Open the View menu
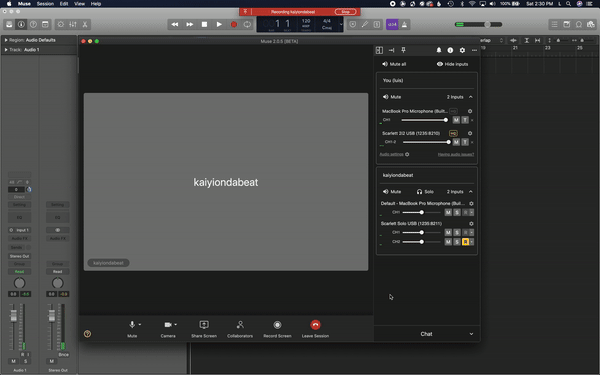The image size is (600, 375). pos(79,4)
